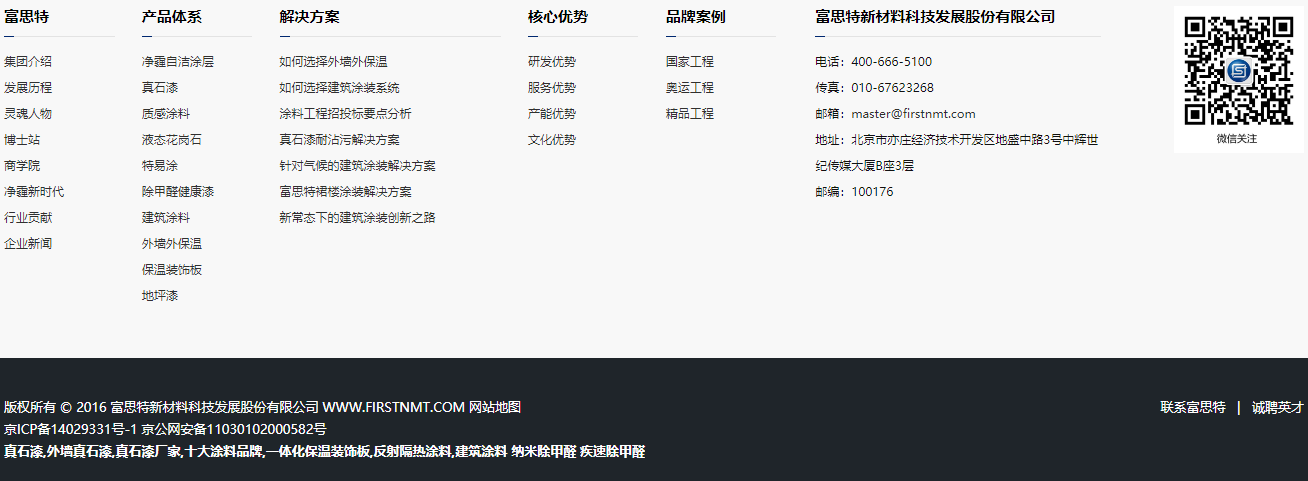The height and width of the screenshot is (481, 1308).
Task: Open 质感涂料 product link
Action: click(x=166, y=114)
